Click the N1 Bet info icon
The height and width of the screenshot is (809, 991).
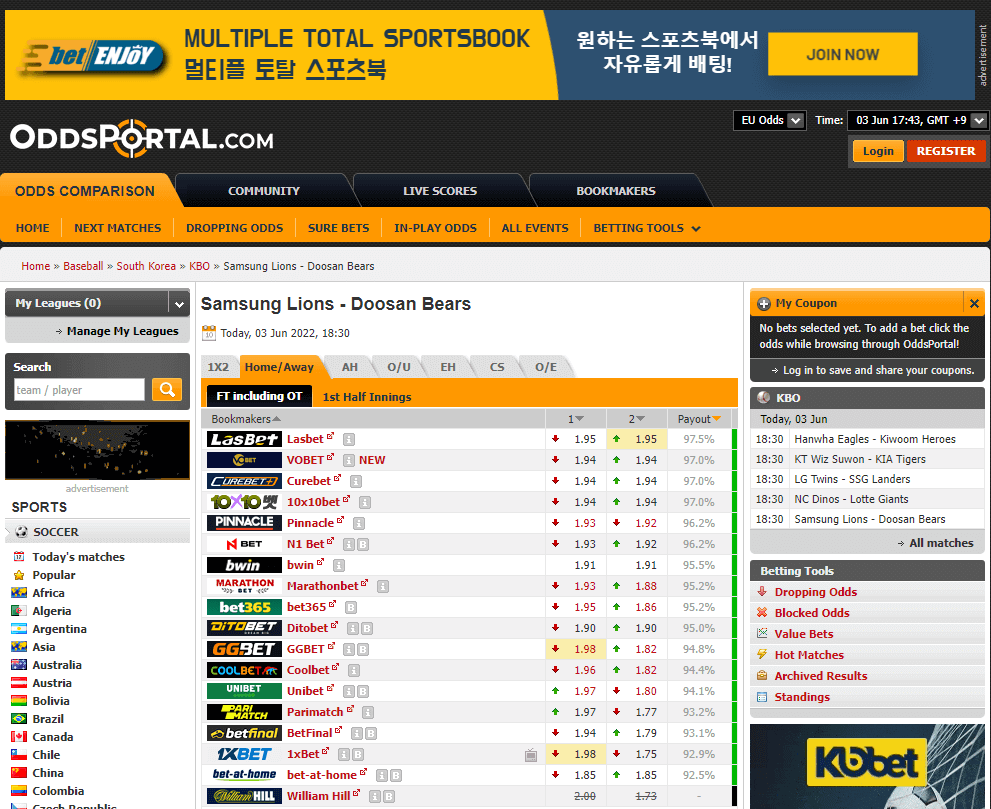click(349, 544)
